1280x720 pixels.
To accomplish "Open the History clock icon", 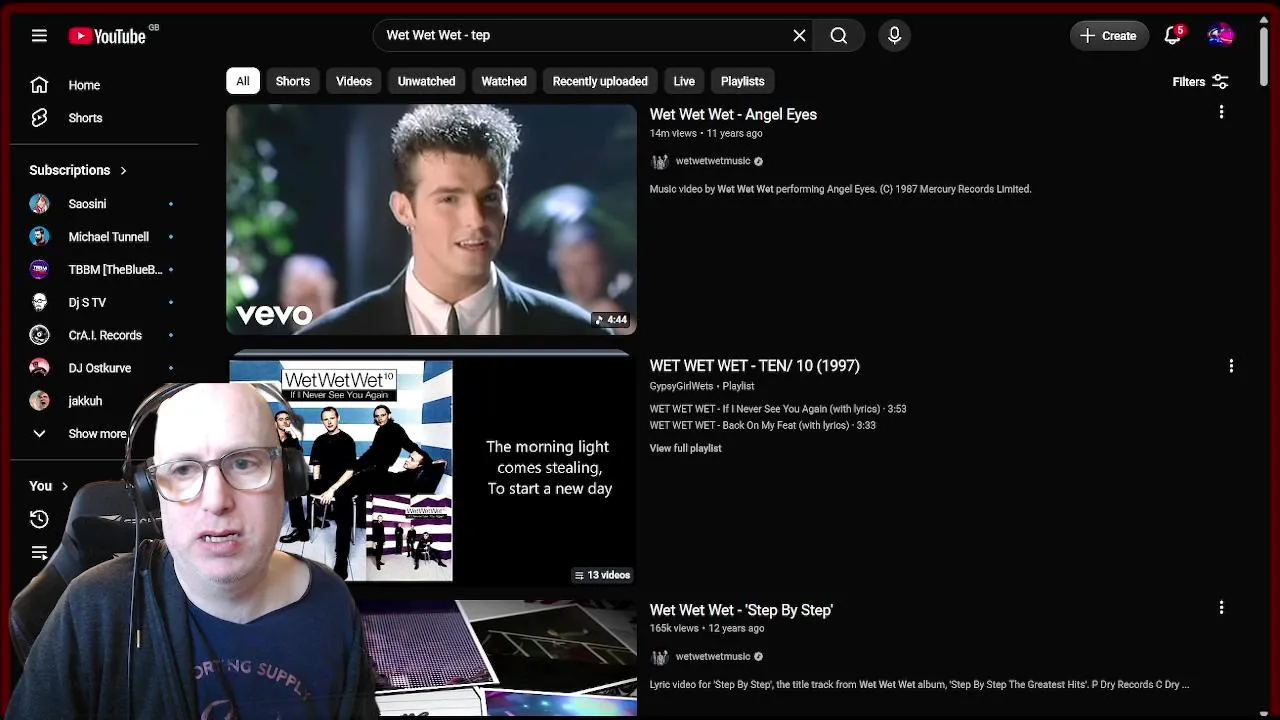I will click(x=39, y=519).
